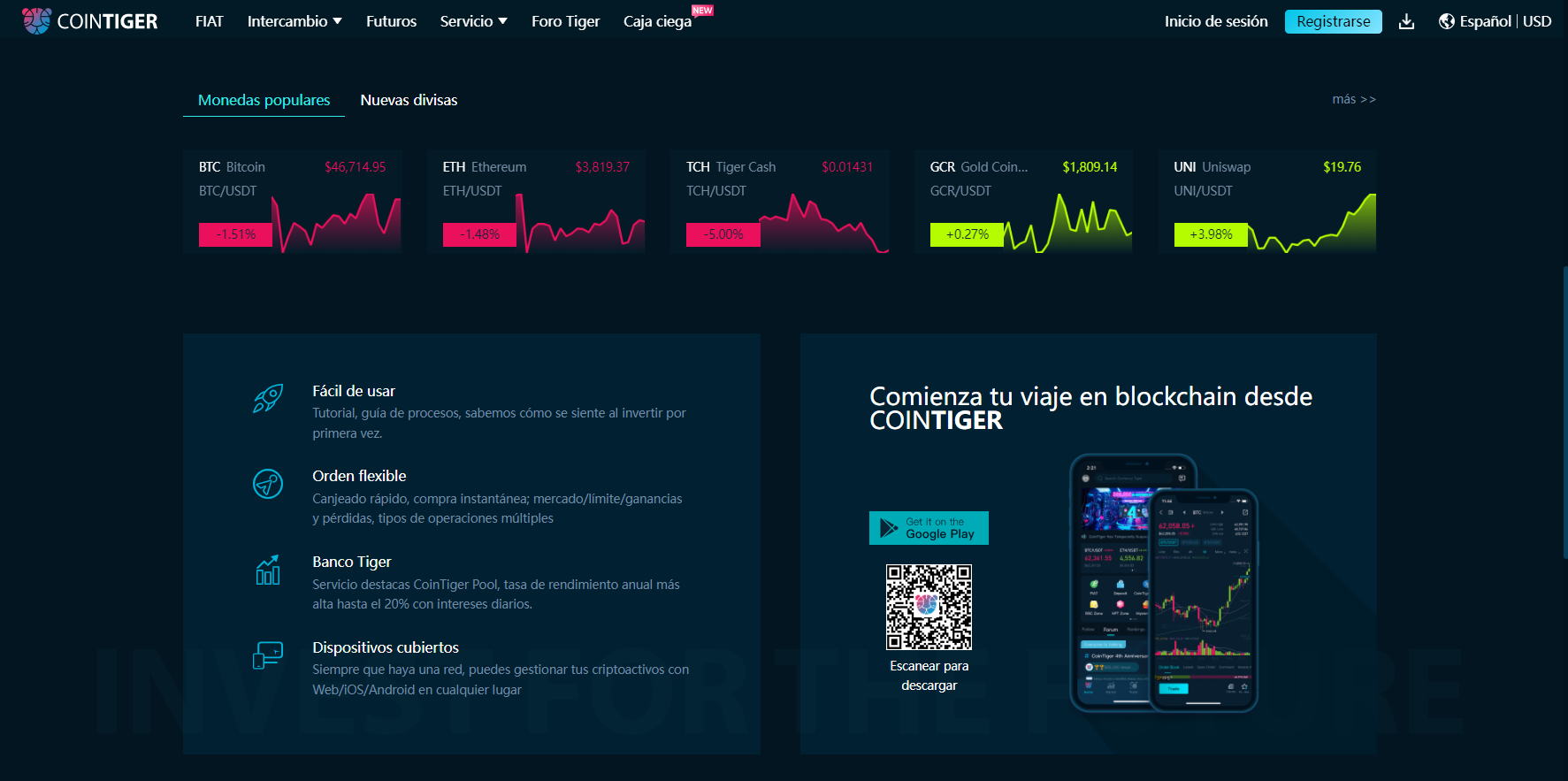
Task: Click the phone mockup trading chart image
Action: pos(1204,601)
